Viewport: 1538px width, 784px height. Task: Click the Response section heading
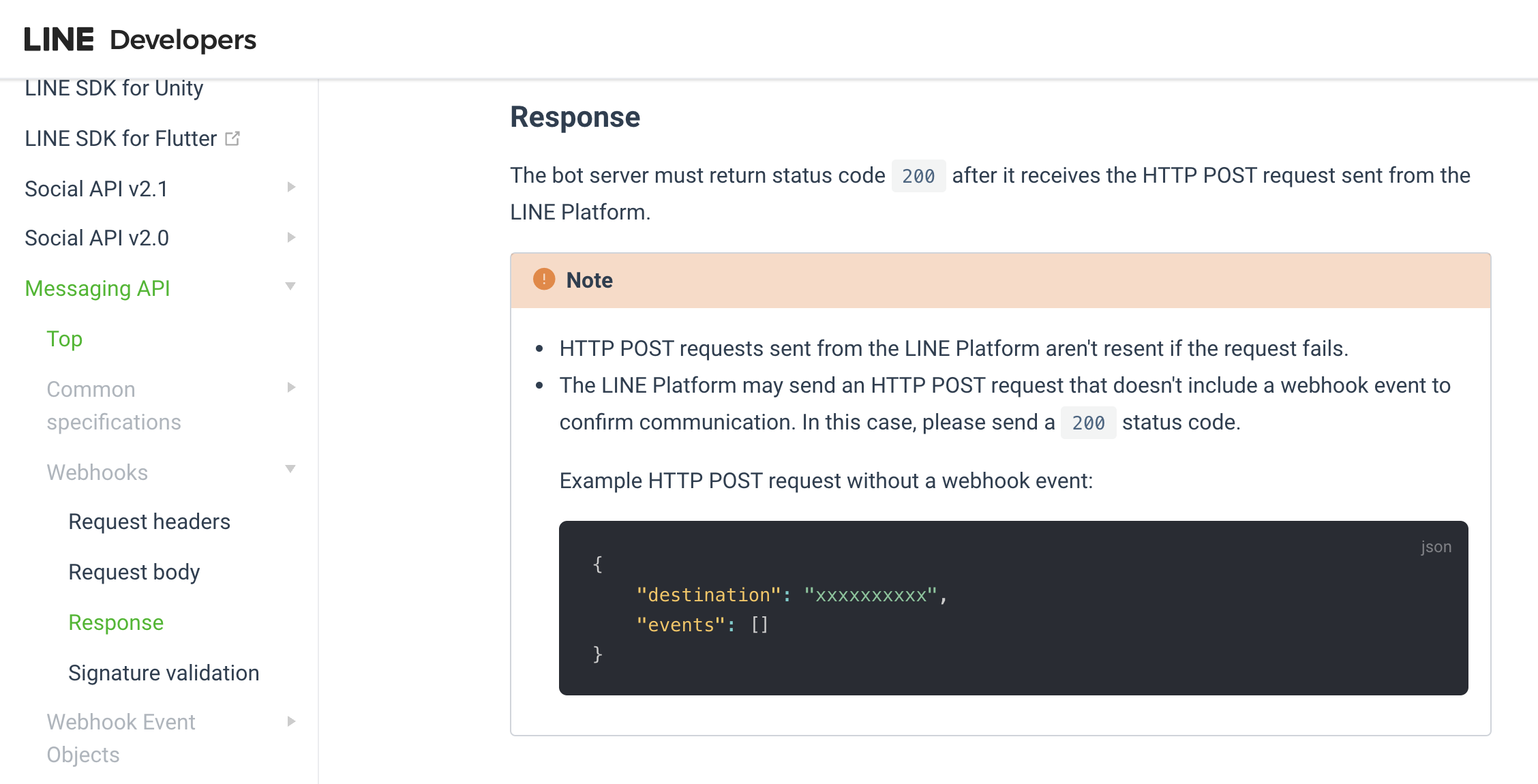tap(575, 117)
